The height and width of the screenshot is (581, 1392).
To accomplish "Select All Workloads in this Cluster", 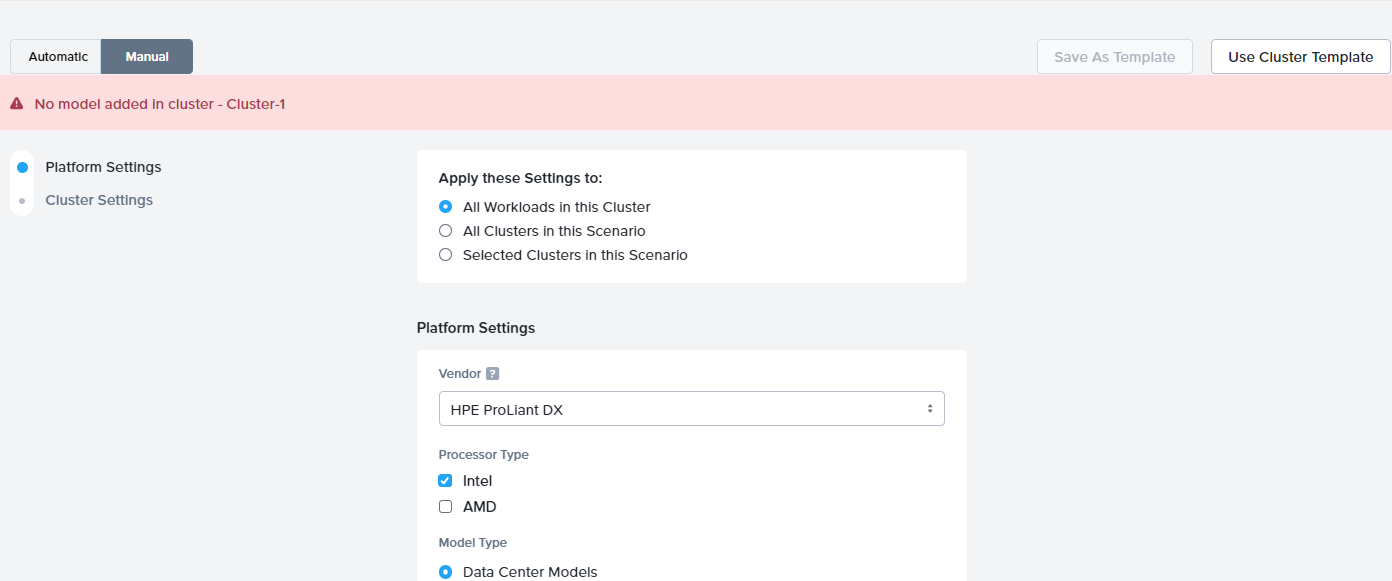I will point(445,206).
